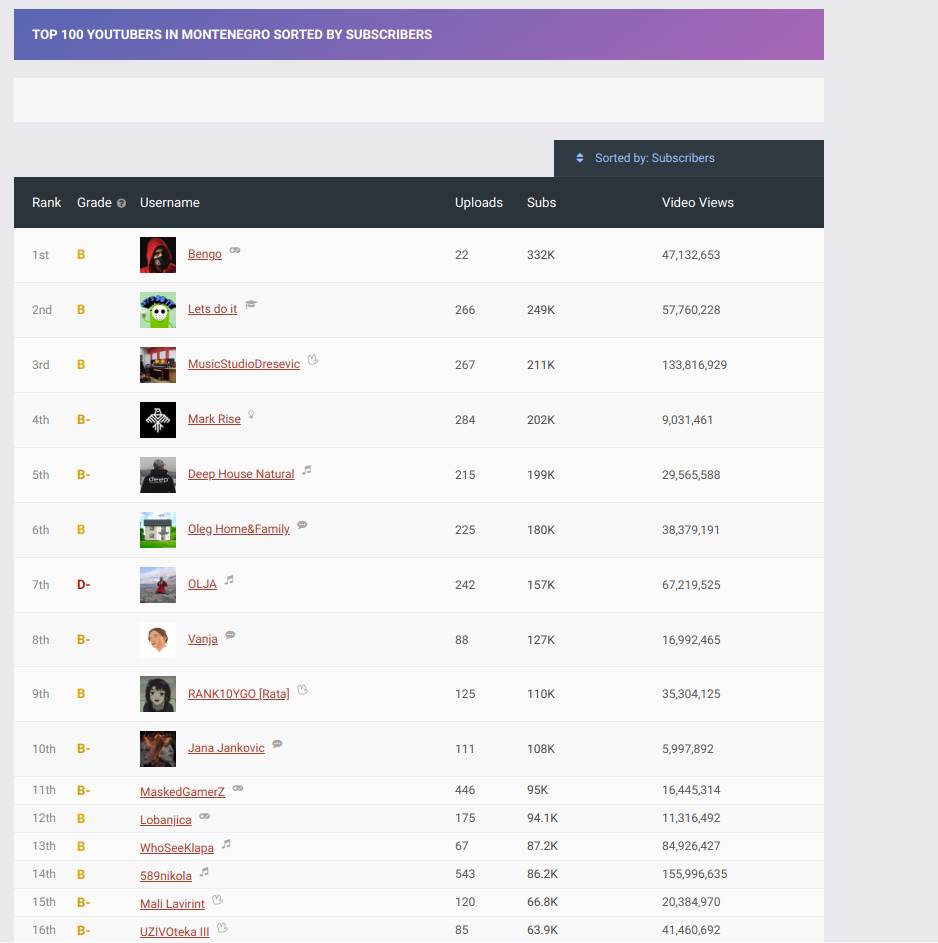
Task: Click the purple title banner at the top
Action: point(418,34)
